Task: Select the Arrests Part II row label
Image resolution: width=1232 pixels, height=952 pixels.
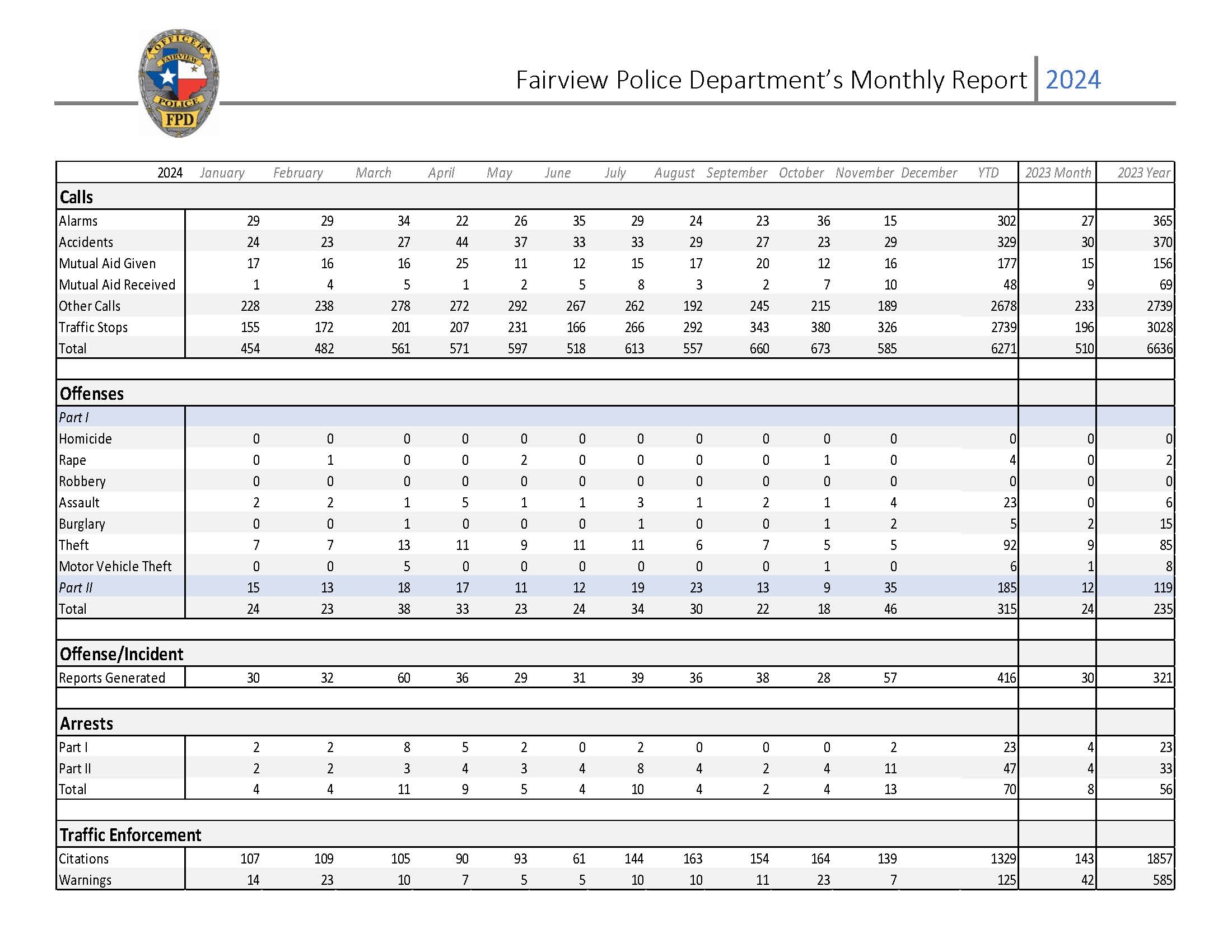Action: 74,768
